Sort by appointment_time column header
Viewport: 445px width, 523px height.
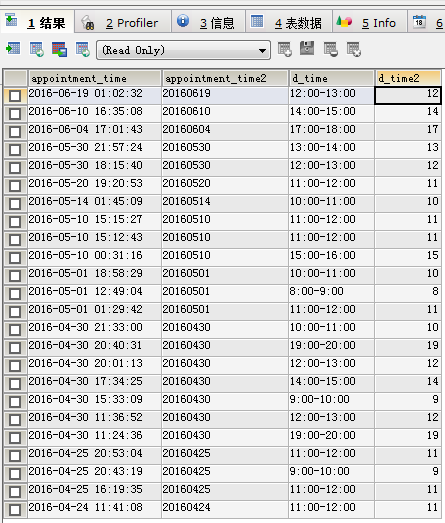(94, 78)
